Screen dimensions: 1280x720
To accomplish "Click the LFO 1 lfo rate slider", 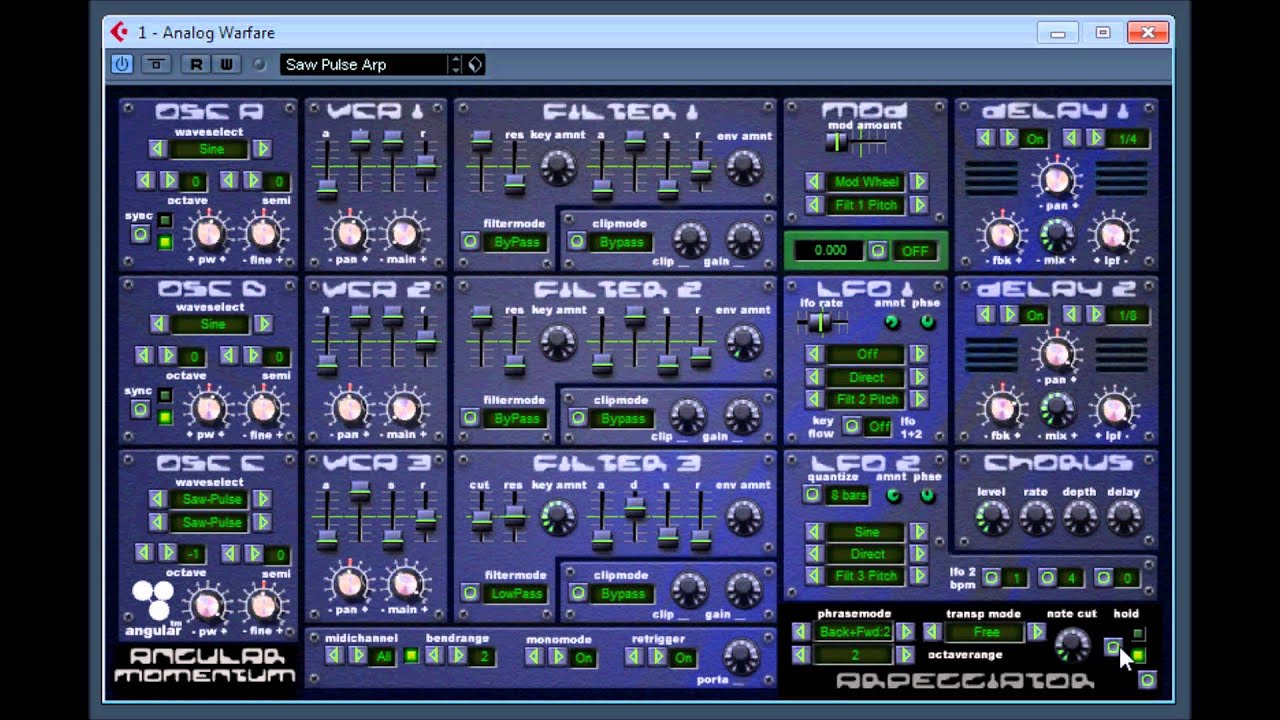I will (x=820, y=322).
